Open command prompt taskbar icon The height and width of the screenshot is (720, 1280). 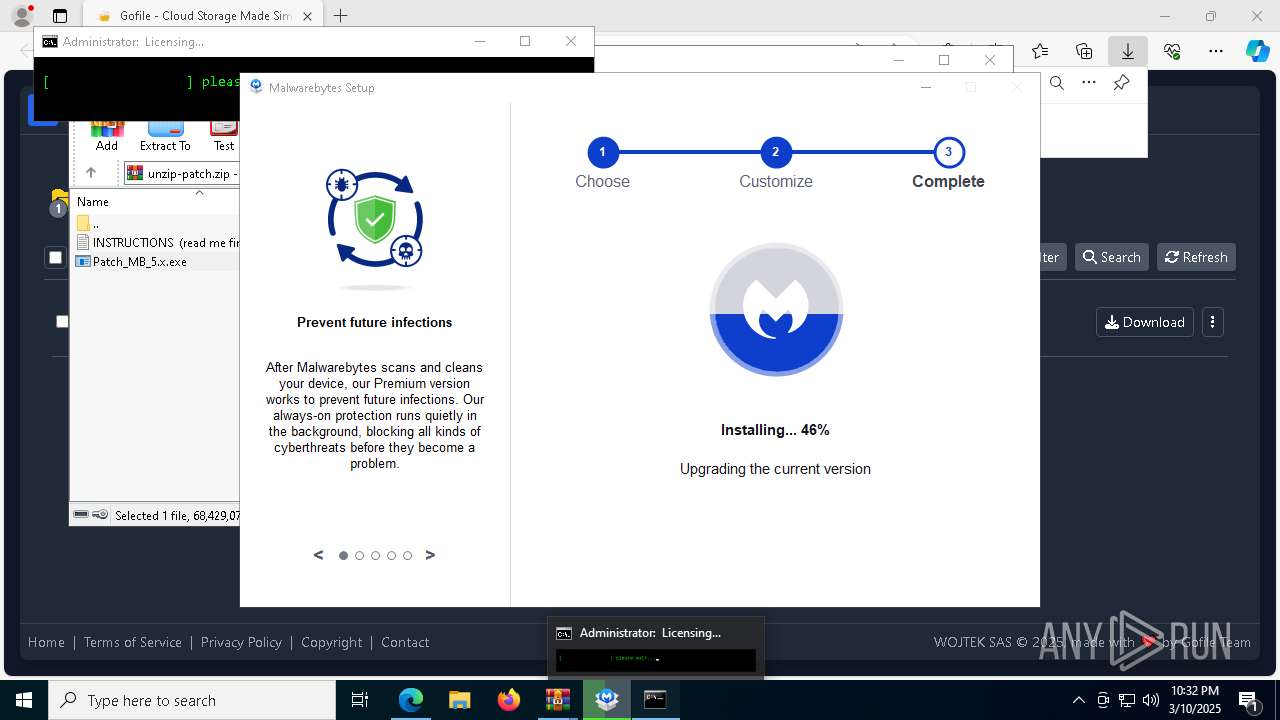655,700
